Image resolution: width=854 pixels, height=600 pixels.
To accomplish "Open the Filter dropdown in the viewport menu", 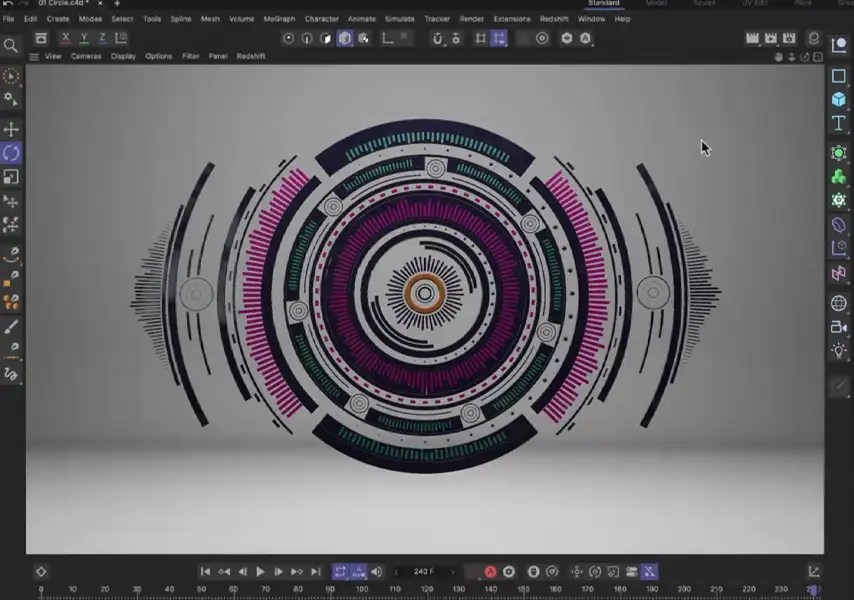I will 191,56.
